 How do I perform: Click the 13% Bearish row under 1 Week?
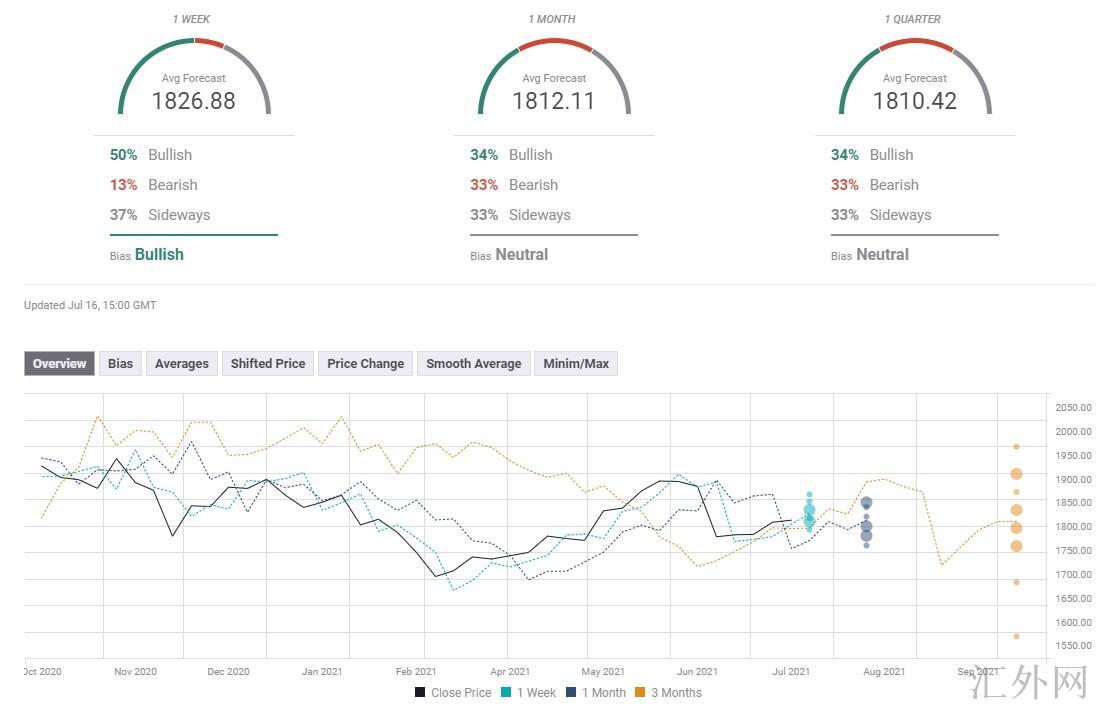pyautogui.click(x=154, y=185)
